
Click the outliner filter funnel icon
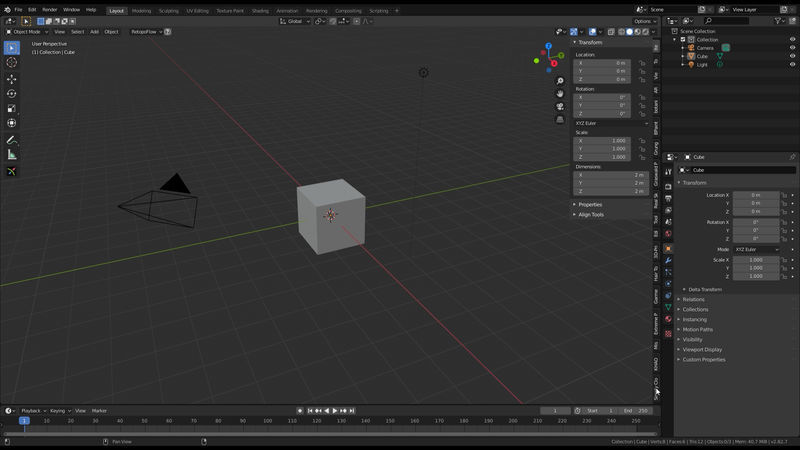pyautogui.click(x=779, y=21)
